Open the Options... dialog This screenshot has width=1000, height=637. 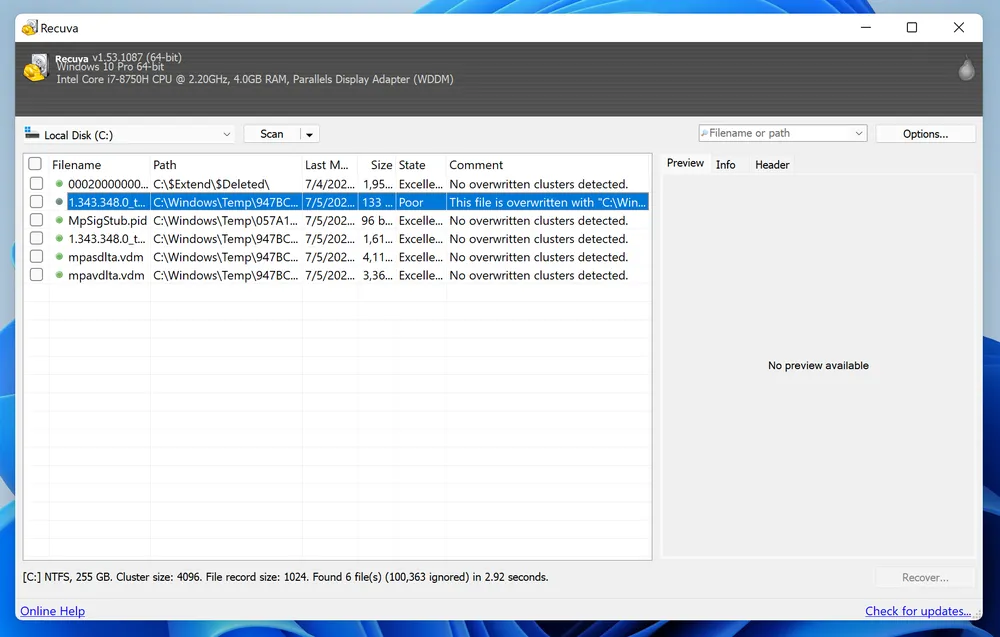click(x=925, y=134)
